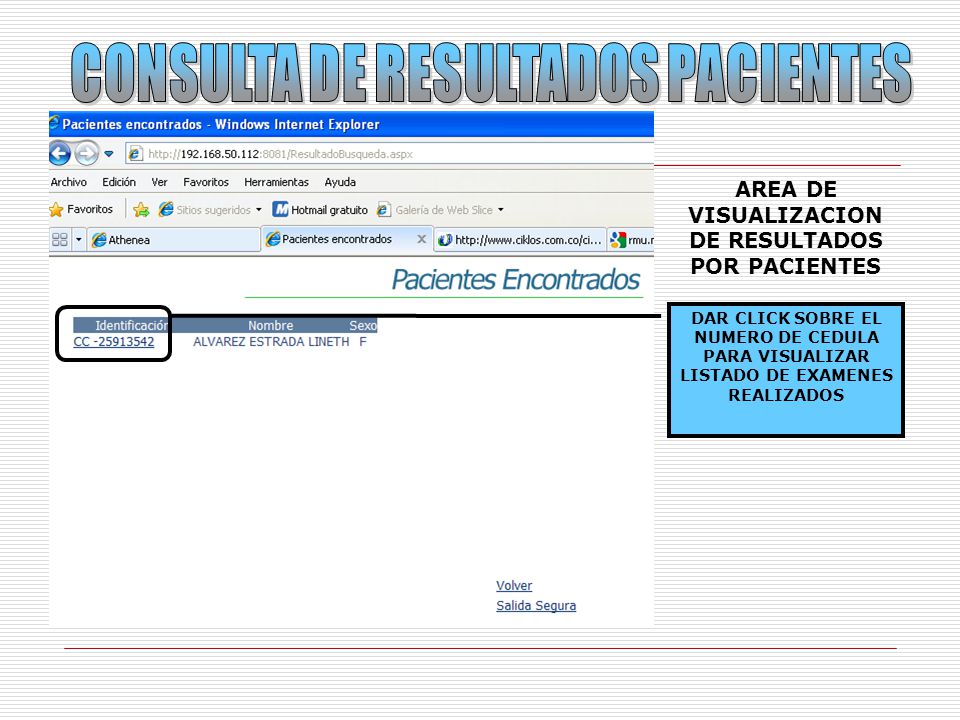Click the sex value F
This screenshot has height=720, width=960.
click(x=362, y=342)
